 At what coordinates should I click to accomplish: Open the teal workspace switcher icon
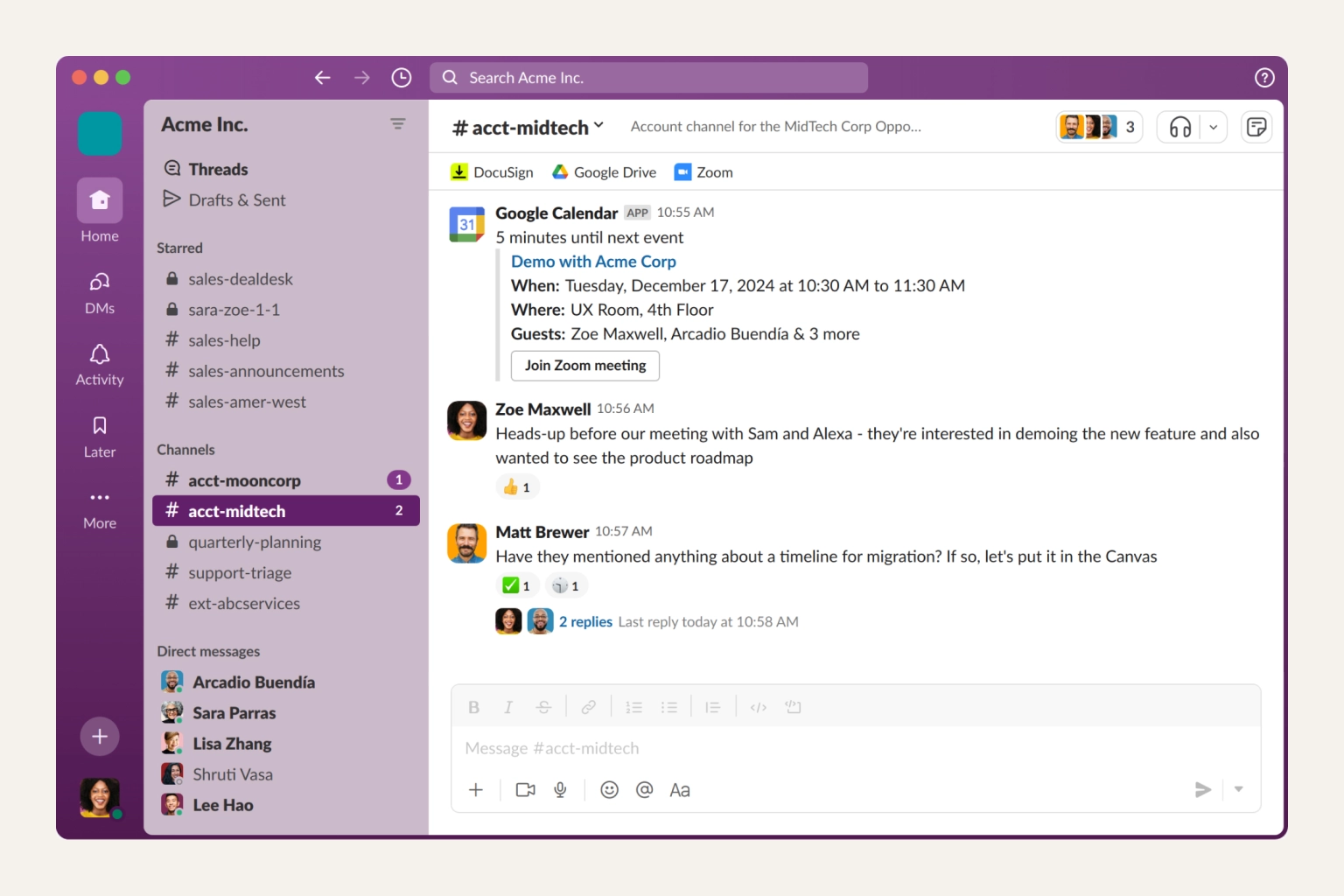coord(100,134)
